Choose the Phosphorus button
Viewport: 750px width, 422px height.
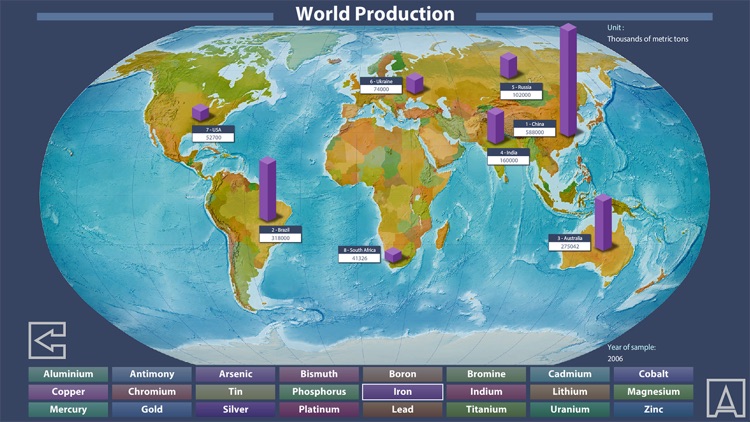tap(319, 392)
